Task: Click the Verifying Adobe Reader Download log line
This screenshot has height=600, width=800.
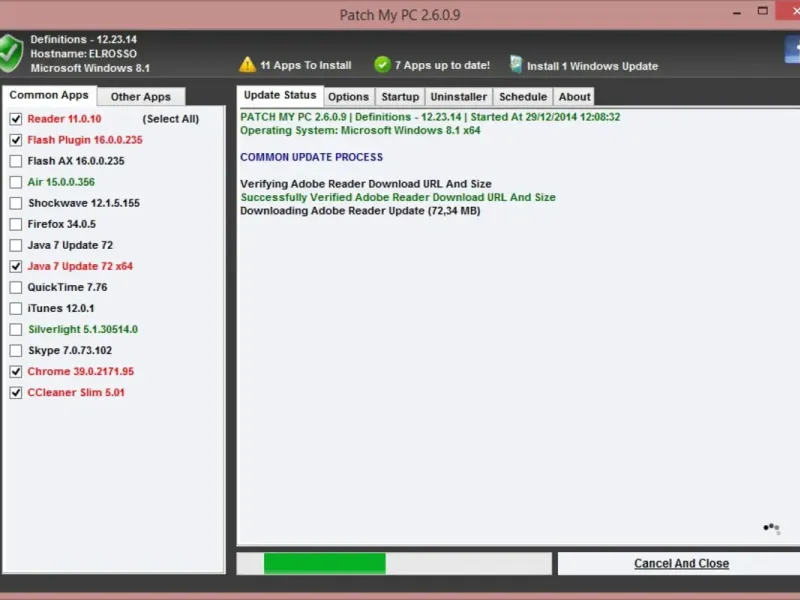Action: tap(366, 184)
